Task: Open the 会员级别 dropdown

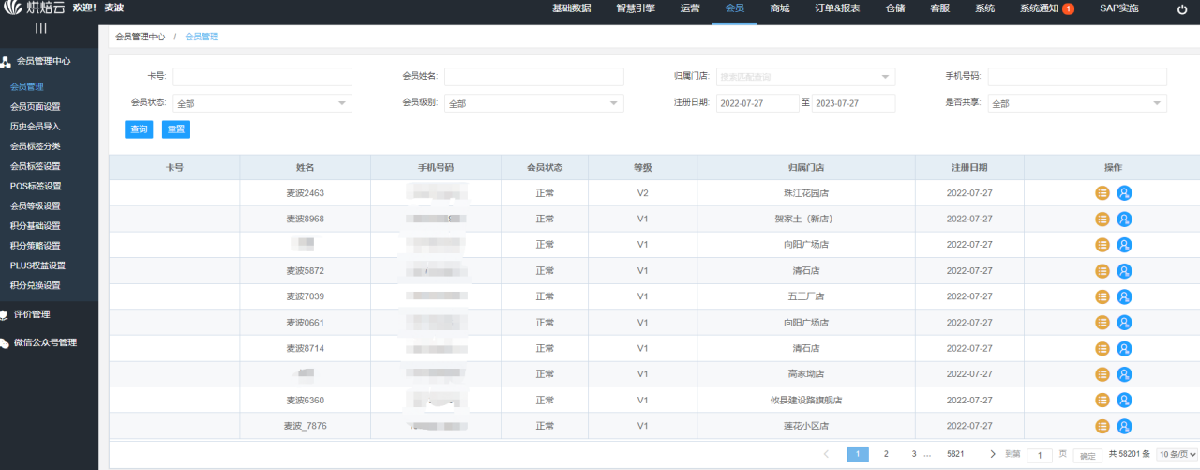Action: 534,103
